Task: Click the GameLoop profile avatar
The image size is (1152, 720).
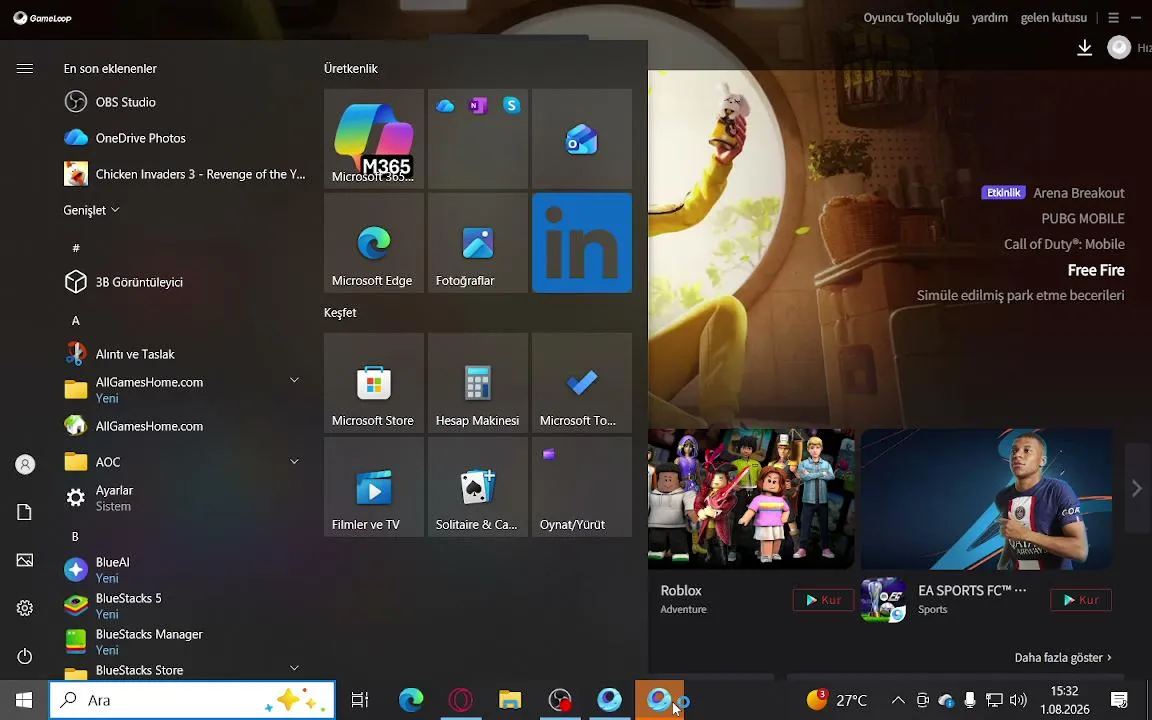Action: click(x=1119, y=48)
